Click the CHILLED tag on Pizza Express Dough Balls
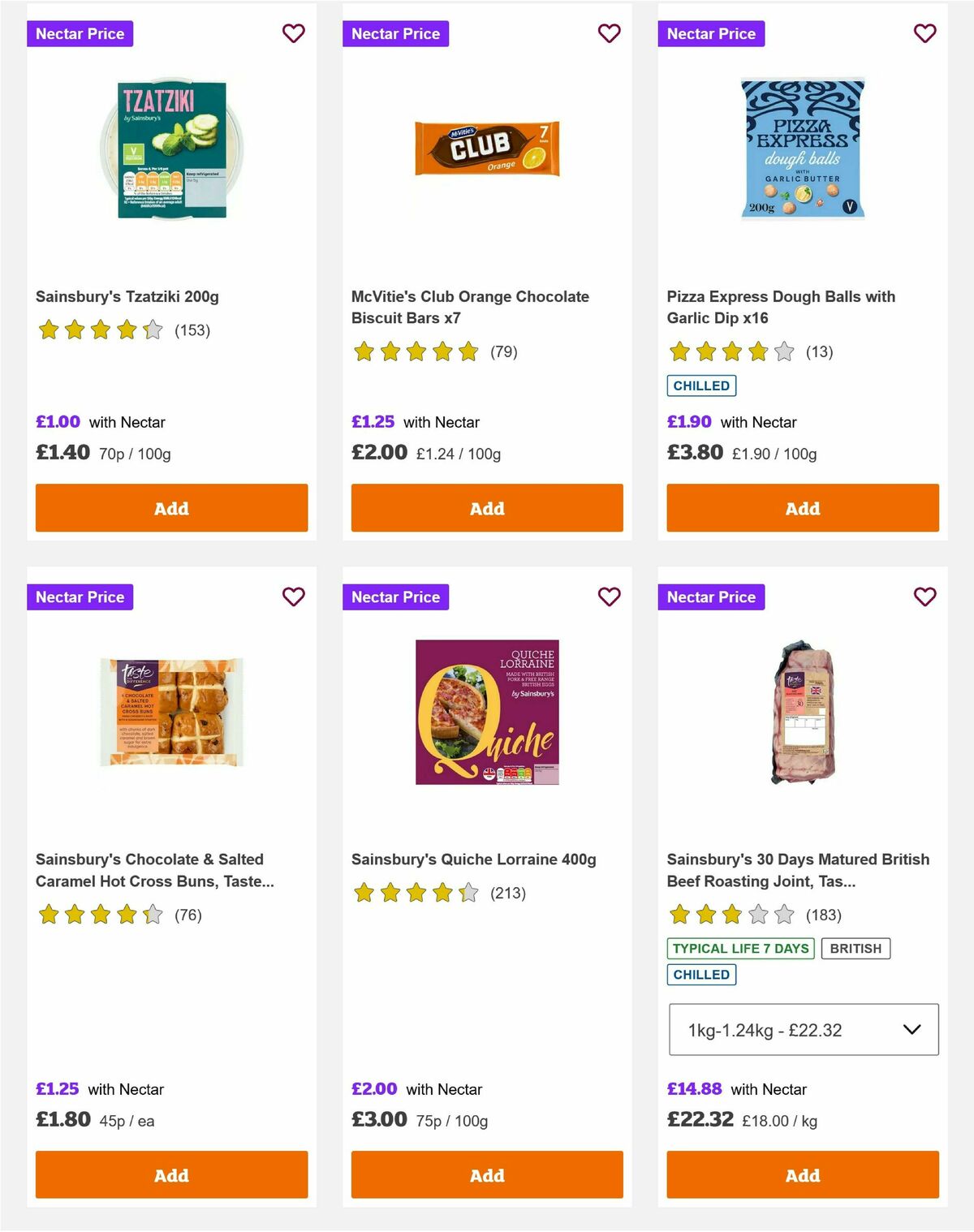Viewport: 974px width, 1232px height. [701, 386]
